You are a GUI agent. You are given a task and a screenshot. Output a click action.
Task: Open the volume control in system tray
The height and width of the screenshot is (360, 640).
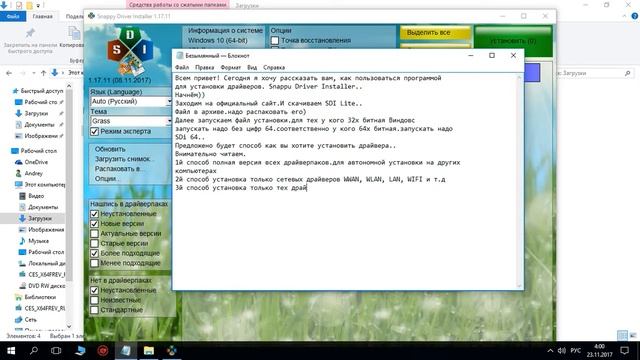(562, 351)
